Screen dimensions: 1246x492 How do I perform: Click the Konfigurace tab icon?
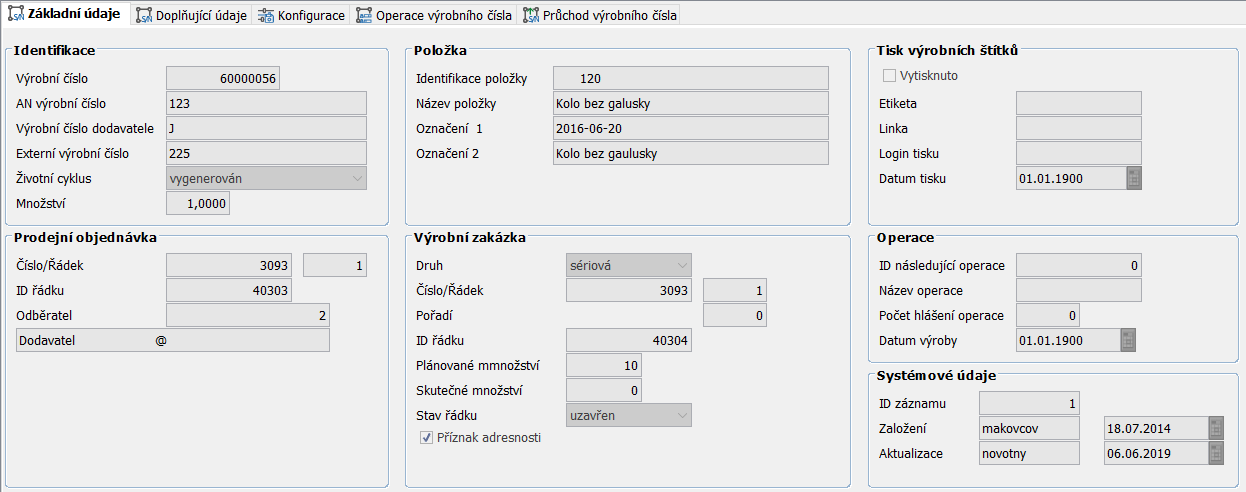pos(265,16)
